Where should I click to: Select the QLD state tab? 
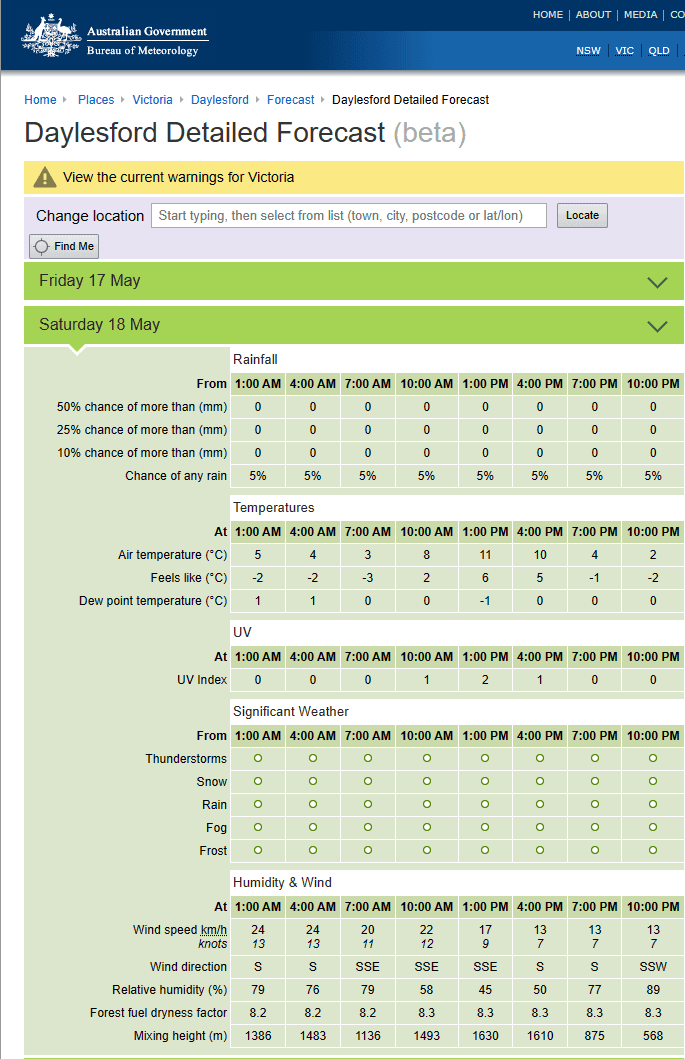[x=659, y=51]
